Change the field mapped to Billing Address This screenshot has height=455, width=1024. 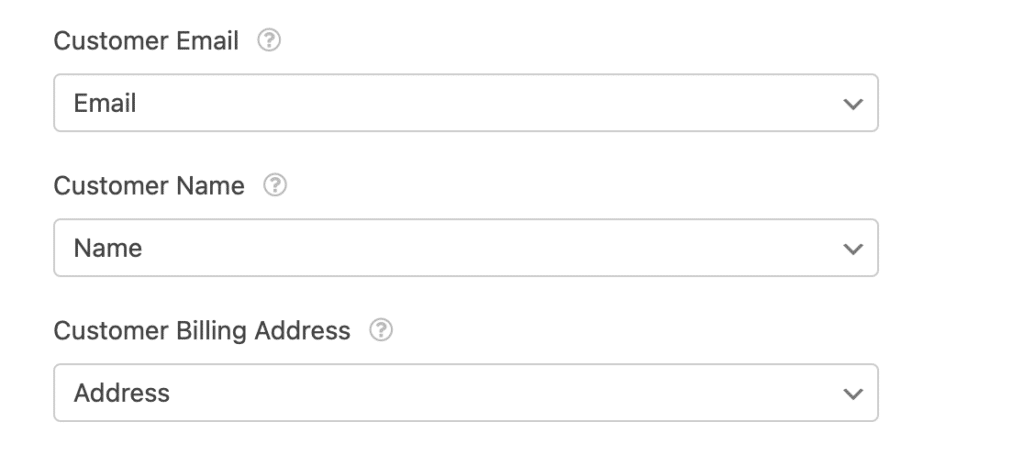pyautogui.click(x=465, y=393)
